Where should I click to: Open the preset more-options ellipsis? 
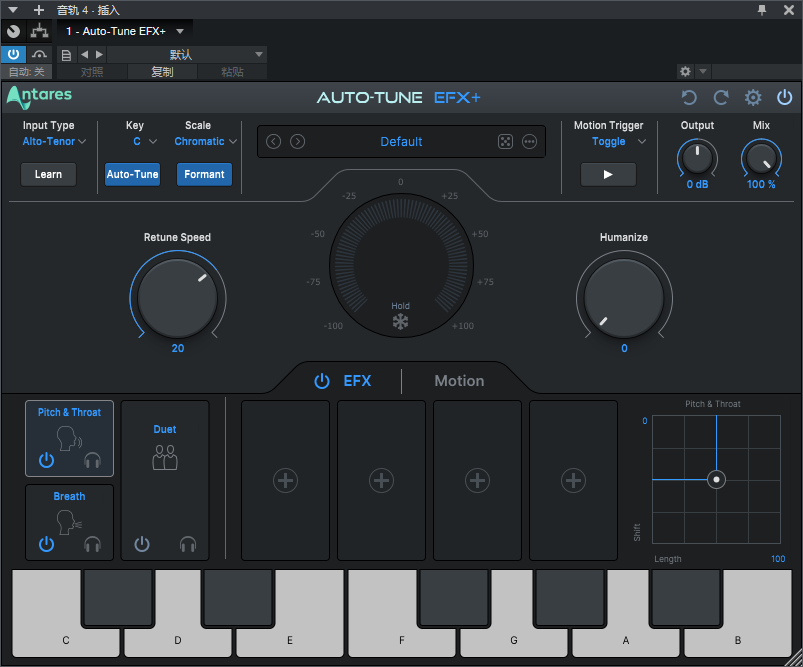(530, 141)
